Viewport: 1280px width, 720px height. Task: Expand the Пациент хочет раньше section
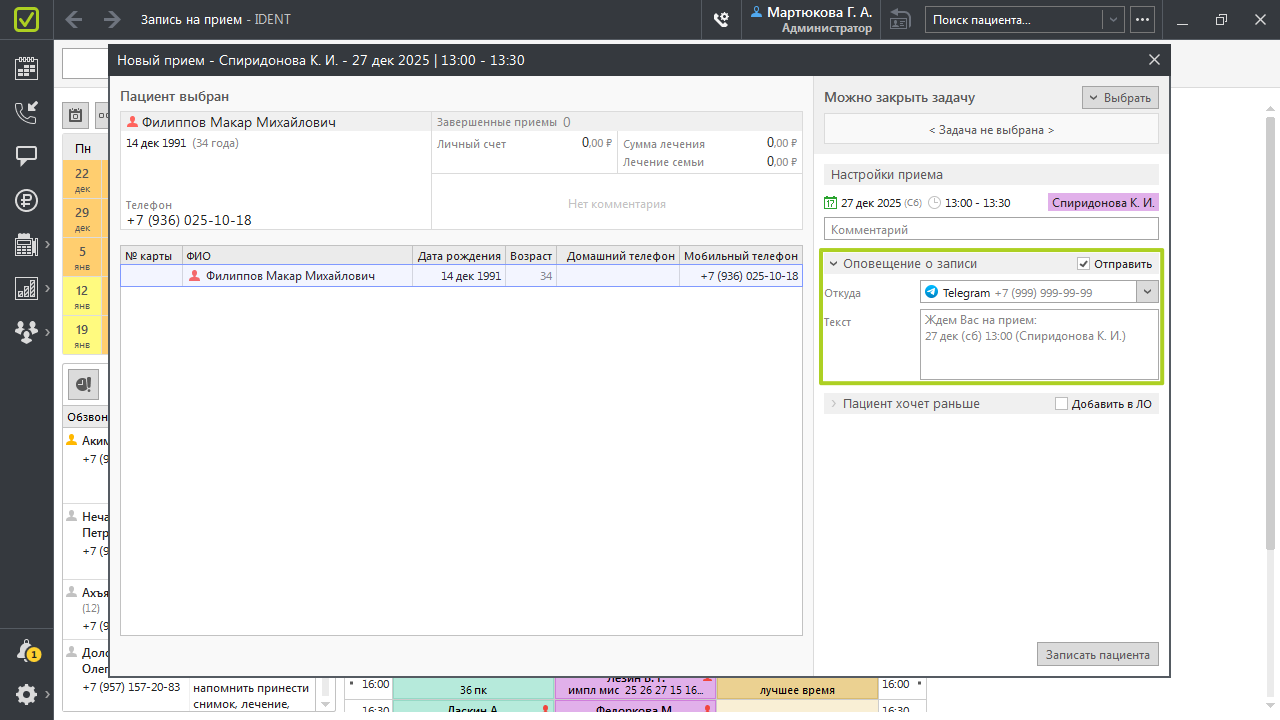pos(910,404)
